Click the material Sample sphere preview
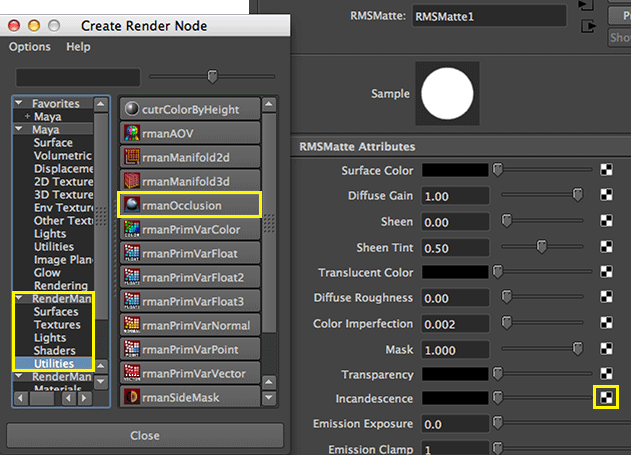631x455 pixels. click(x=447, y=93)
